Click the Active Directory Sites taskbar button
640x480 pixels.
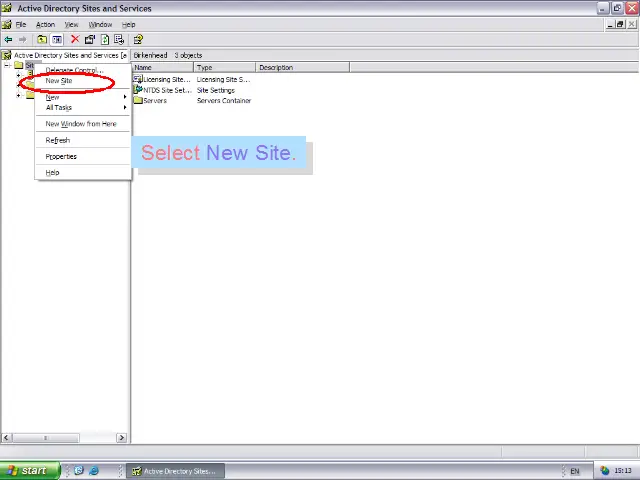[x=174, y=471]
